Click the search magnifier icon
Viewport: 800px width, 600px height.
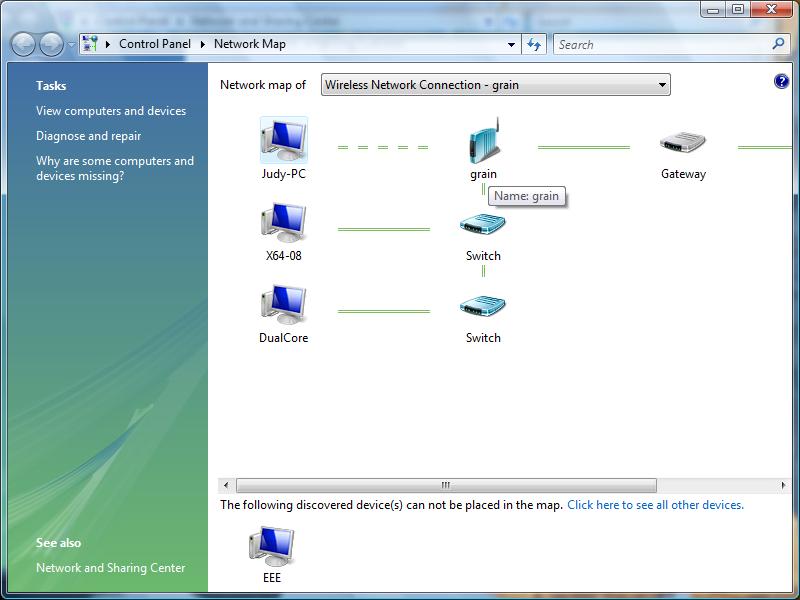[x=777, y=44]
